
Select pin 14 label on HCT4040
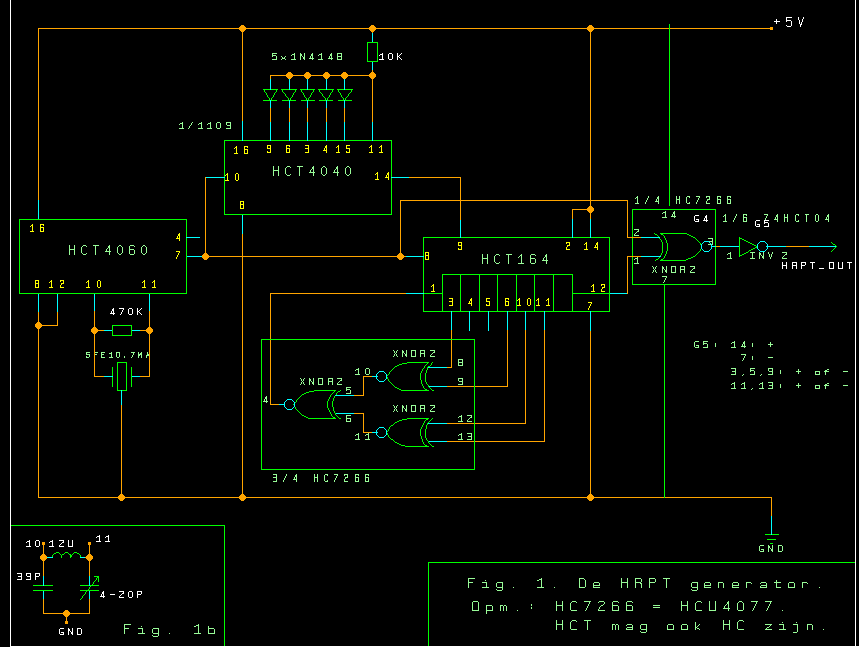pyautogui.click(x=382, y=176)
